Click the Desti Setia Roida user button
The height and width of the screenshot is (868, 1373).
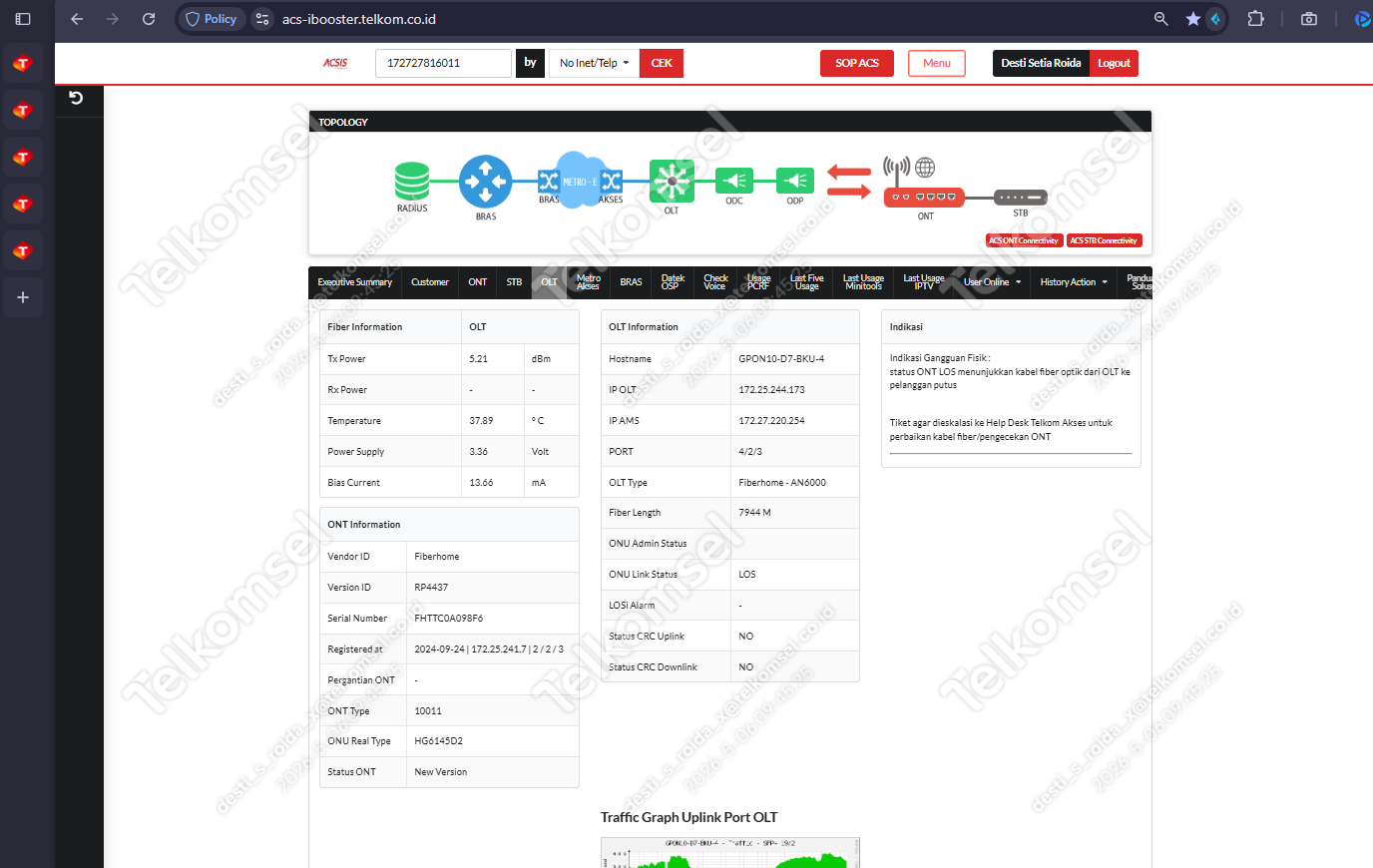[x=1041, y=63]
